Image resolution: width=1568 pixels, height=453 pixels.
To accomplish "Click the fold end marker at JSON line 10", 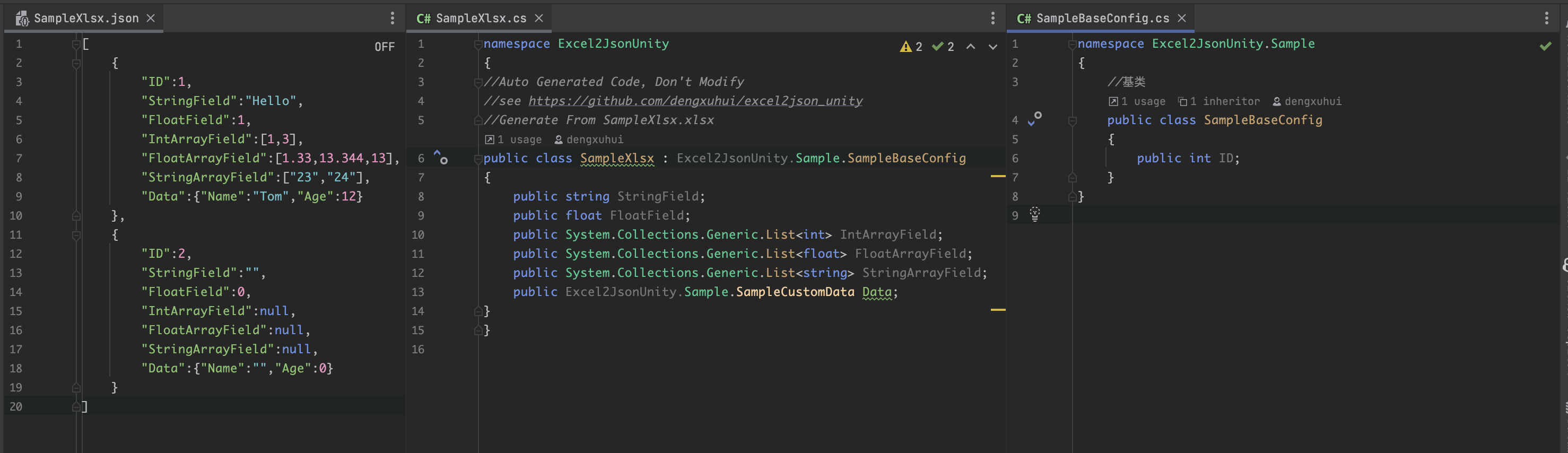I will [x=76, y=215].
